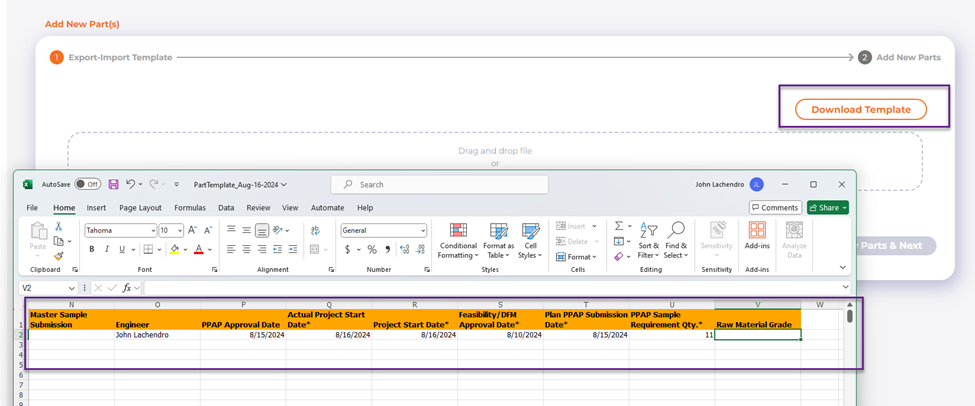Click the Add-ins icon in the ribbon
This screenshot has width=975, height=406.
(x=757, y=238)
